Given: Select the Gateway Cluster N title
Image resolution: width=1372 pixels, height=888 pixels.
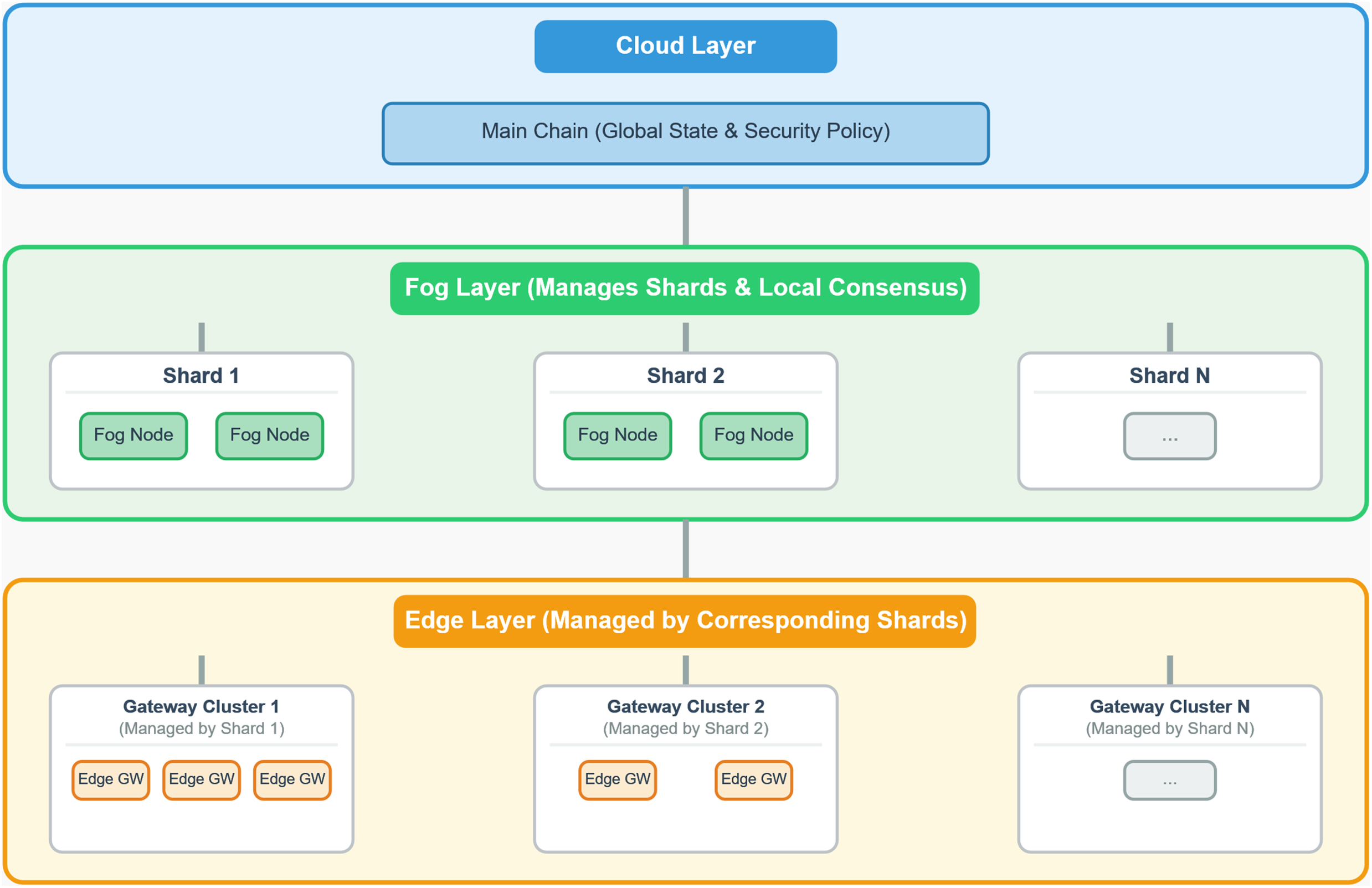Looking at the screenshot, I should (1169, 706).
